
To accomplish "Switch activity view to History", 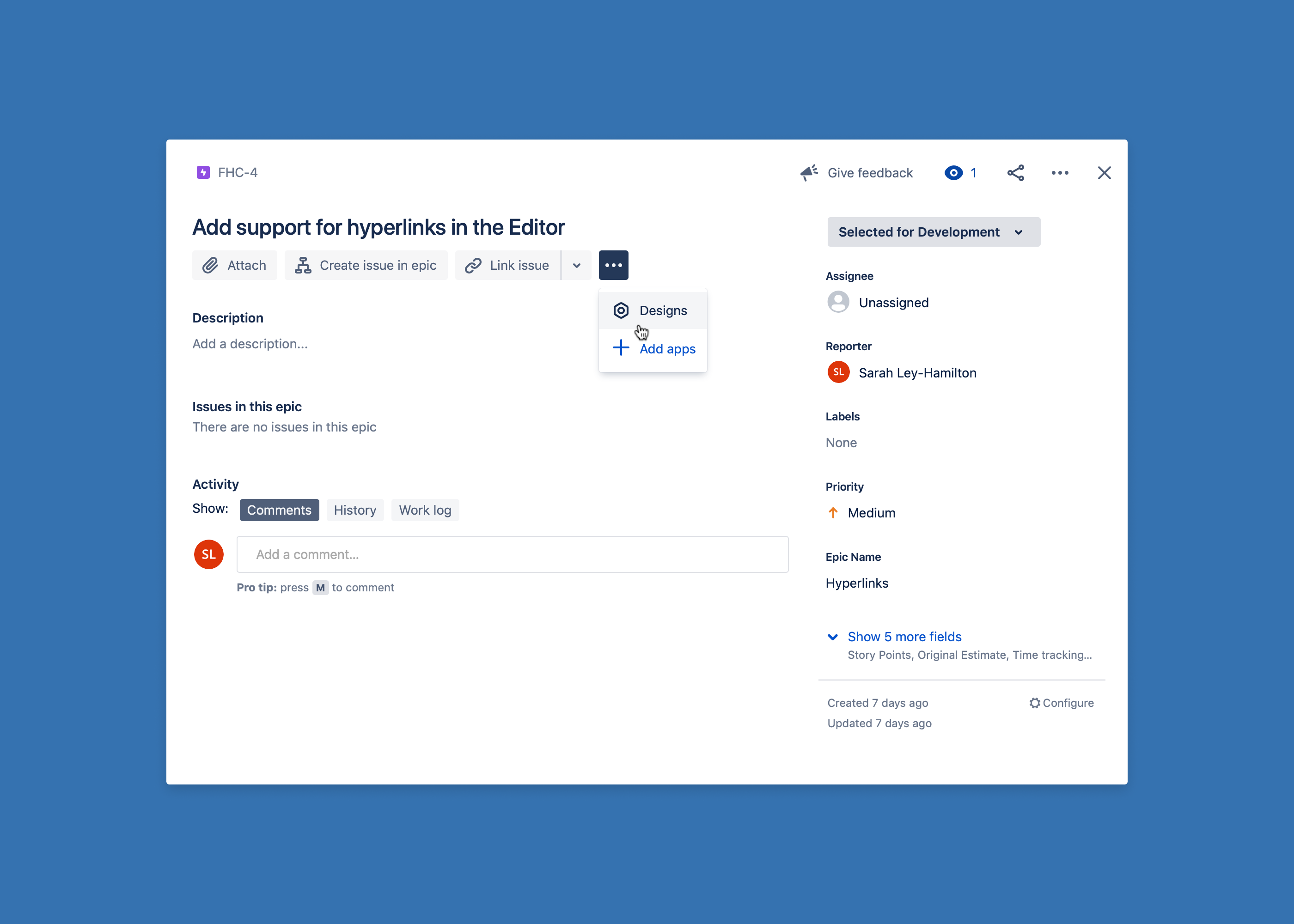I will [355, 510].
